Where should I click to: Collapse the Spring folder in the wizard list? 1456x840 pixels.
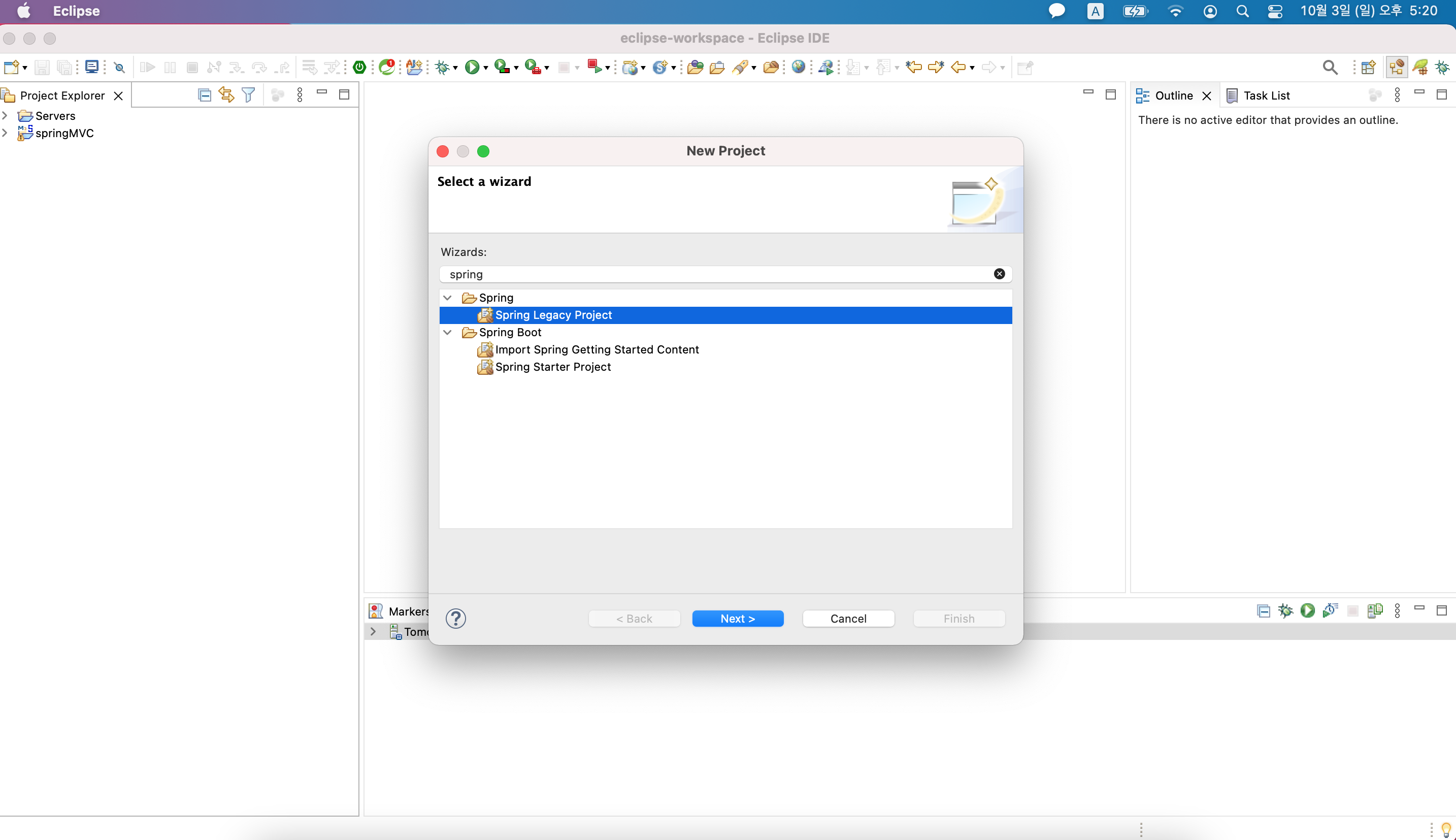[447, 298]
